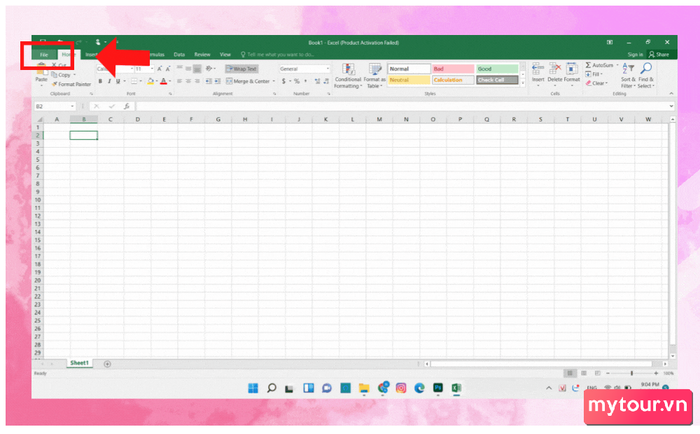Viewport: 700px width, 434px height.
Task: Click the Share button
Action: pyautogui.click(x=659, y=54)
